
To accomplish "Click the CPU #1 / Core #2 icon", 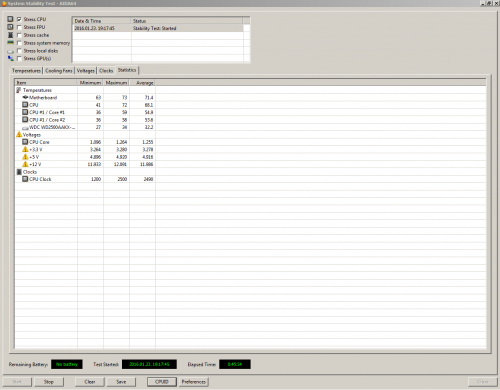I will 25,119.
